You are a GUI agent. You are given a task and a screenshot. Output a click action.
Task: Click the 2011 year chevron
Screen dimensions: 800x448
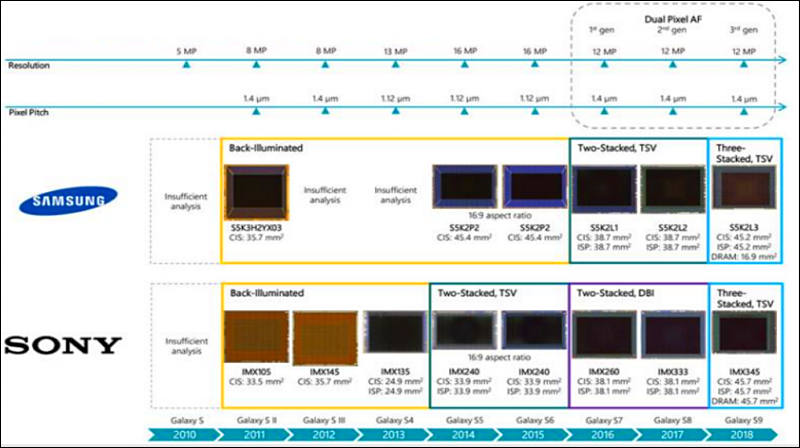254,435
